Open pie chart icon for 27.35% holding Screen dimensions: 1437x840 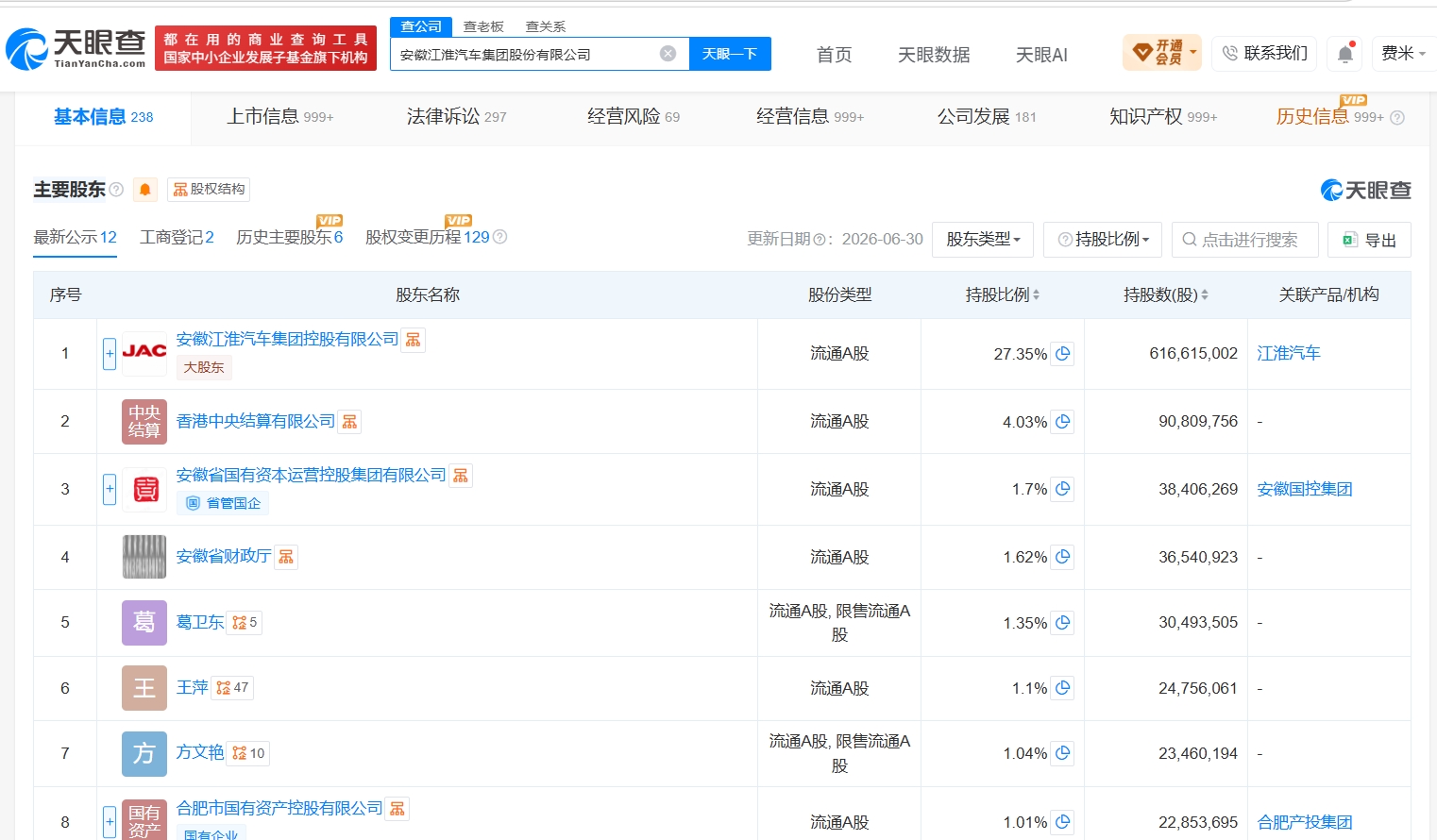pos(1063,354)
